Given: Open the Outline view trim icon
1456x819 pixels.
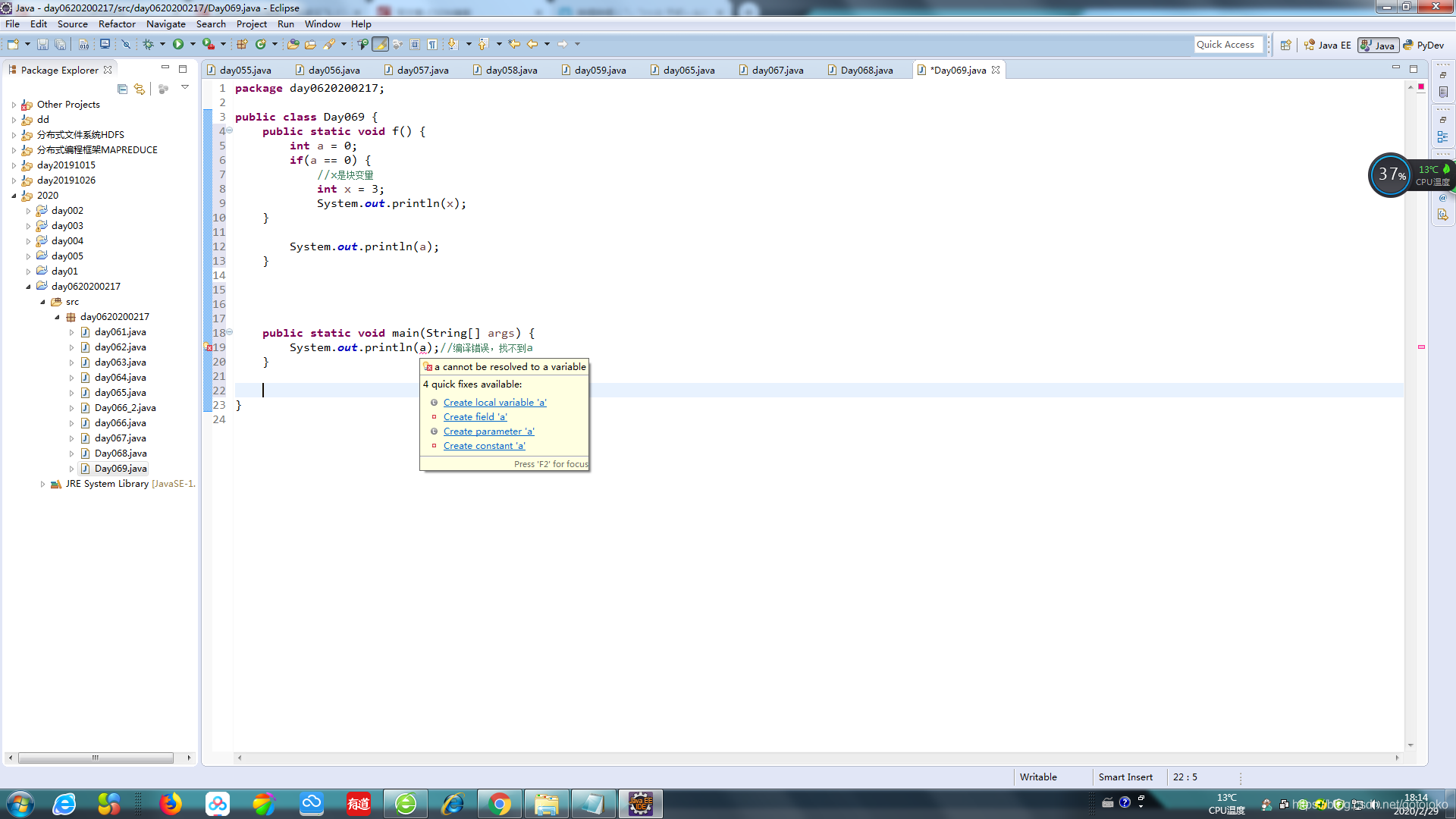Looking at the screenshot, I should 1443,137.
